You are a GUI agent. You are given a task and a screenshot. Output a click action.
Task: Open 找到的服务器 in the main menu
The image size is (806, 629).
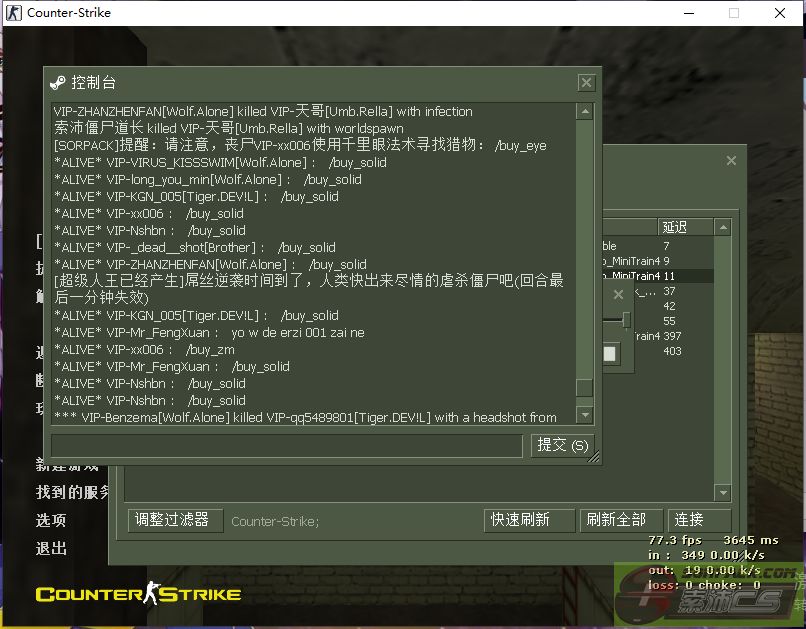pyautogui.click(x=72, y=492)
